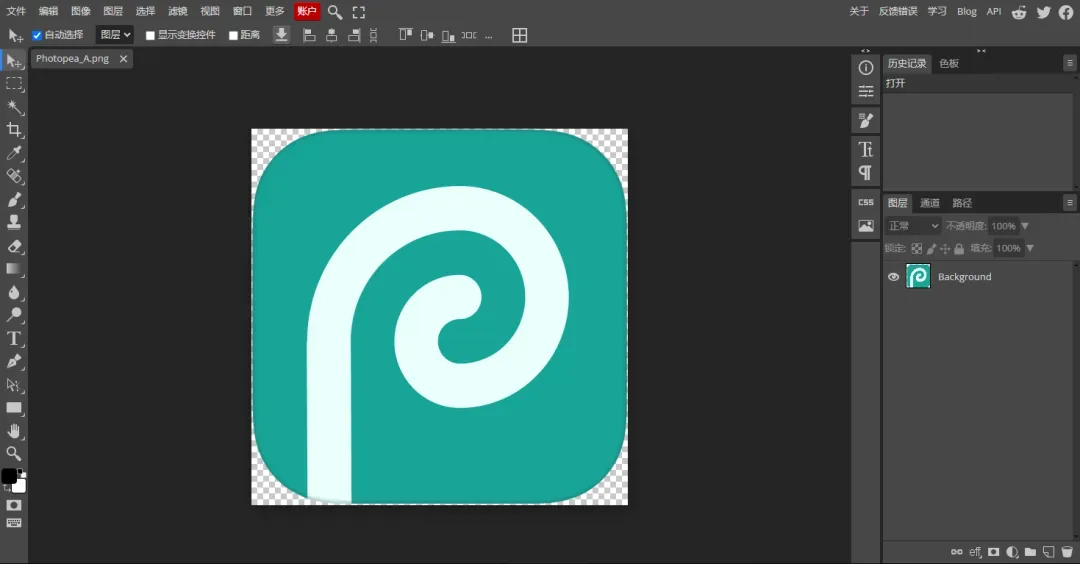
Task: Expand the 不透明度 opacity slider arrow
Action: tap(1025, 226)
